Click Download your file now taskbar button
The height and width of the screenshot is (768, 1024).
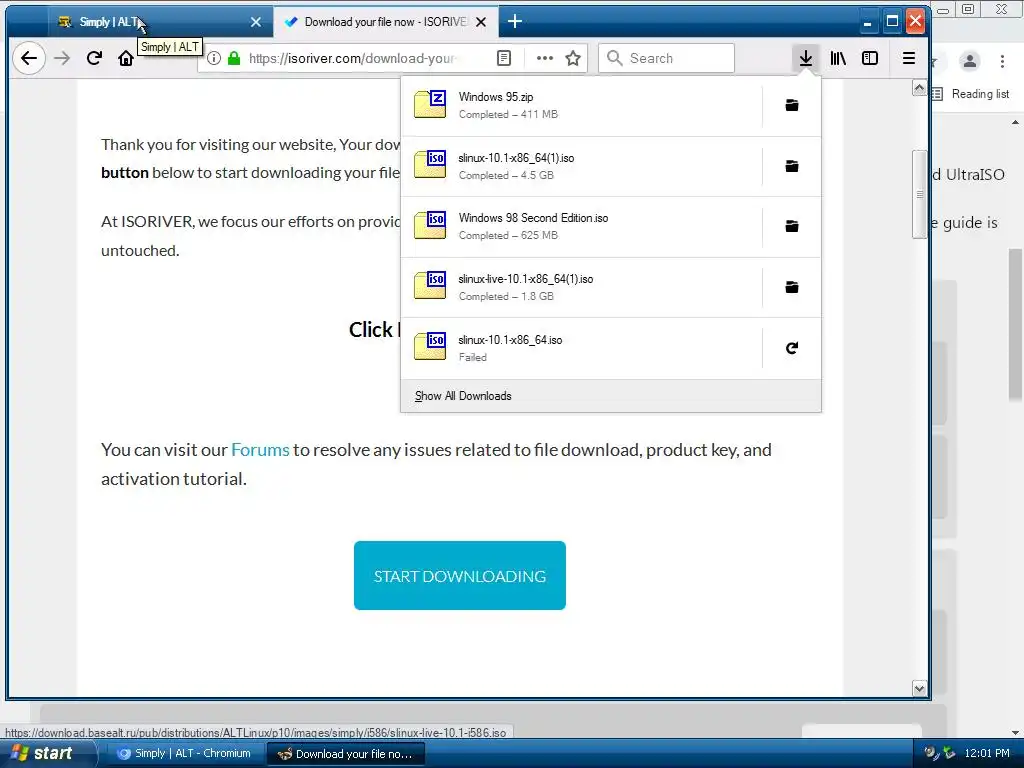(346, 754)
